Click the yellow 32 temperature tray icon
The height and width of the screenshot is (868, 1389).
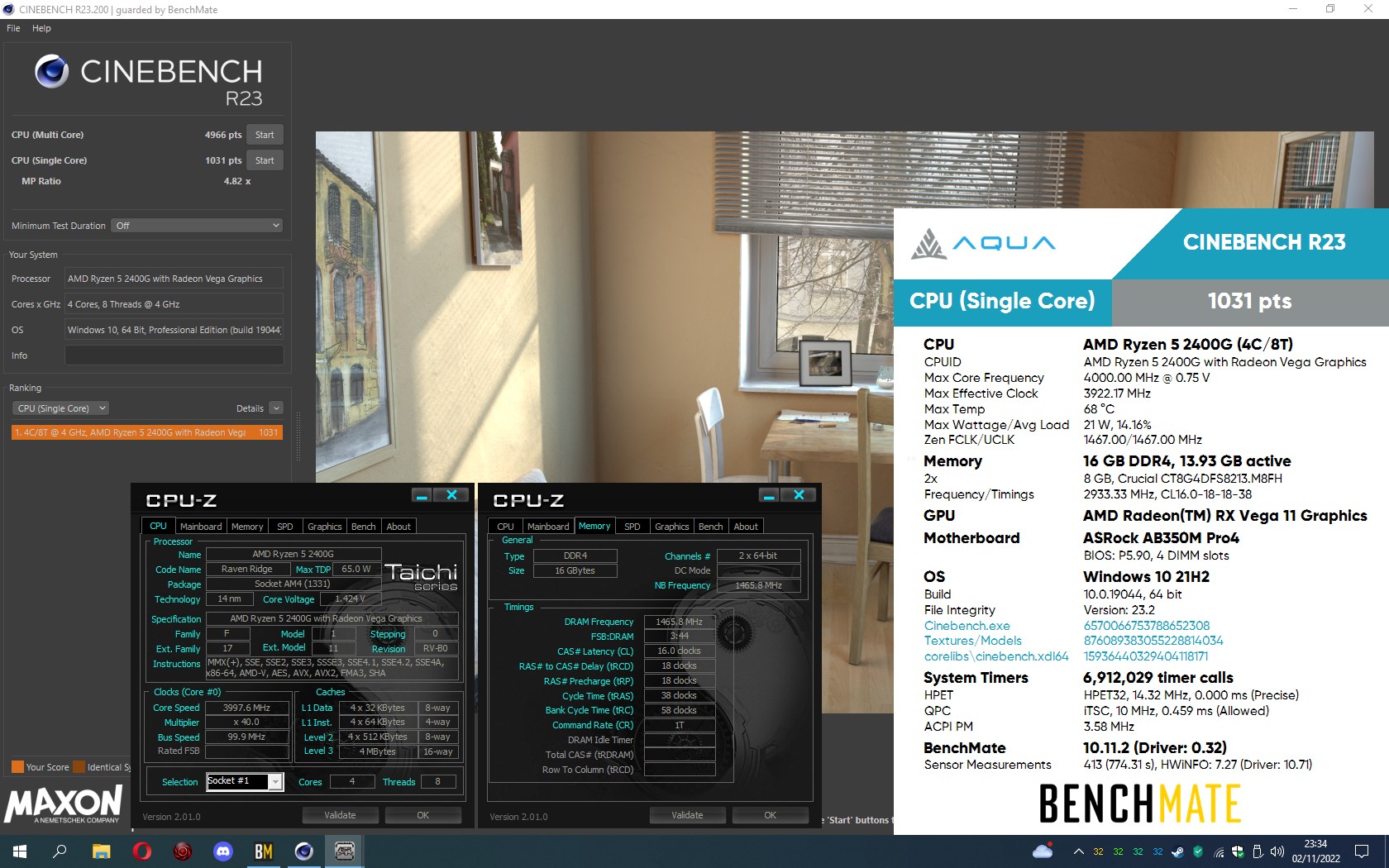(x=1098, y=851)
